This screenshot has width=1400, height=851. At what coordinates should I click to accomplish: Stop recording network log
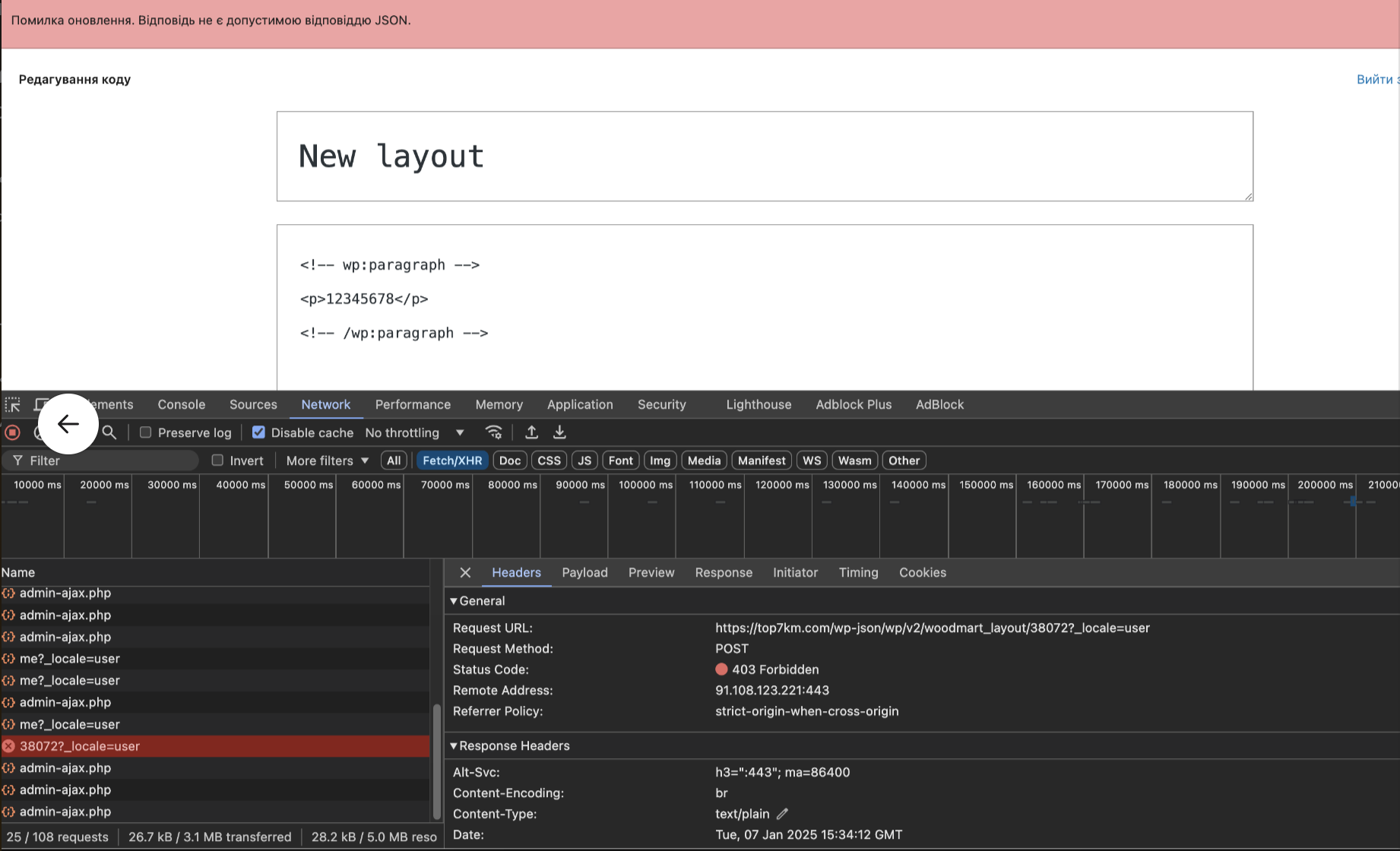click(x=13, y=432)
